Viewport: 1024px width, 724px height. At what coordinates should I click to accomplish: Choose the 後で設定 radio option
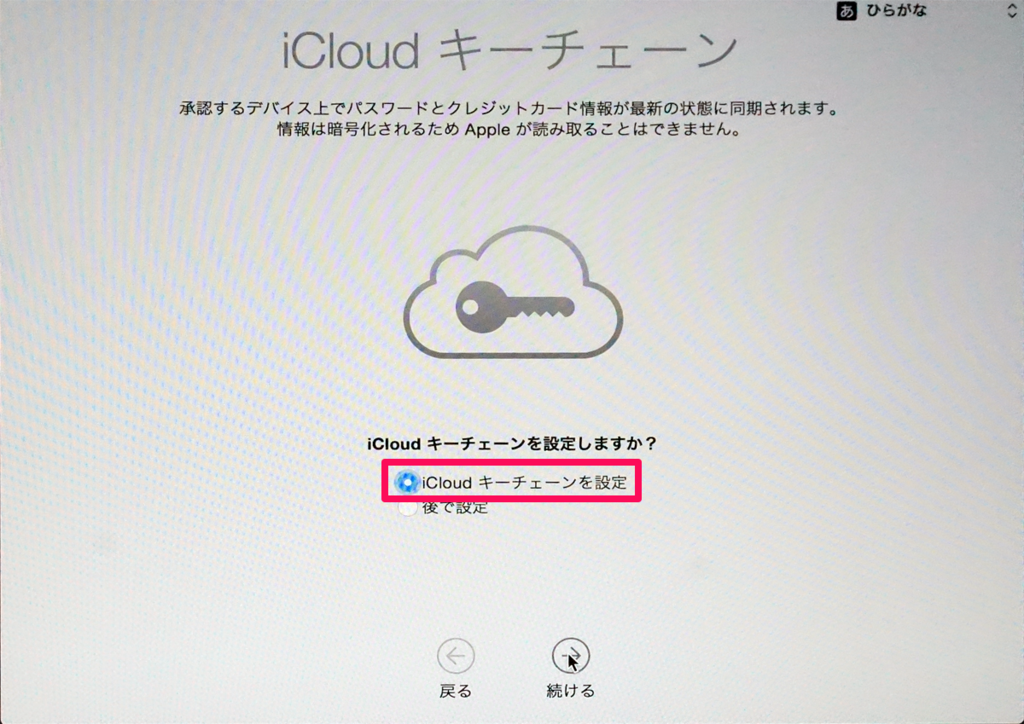point(408,508)
